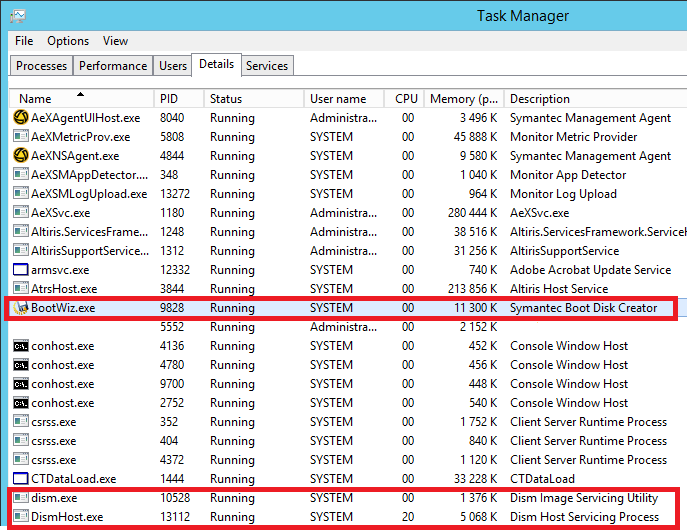Sort by Memory column header
This screenshot has width=687, height=532.
click(x=463, y=99)
